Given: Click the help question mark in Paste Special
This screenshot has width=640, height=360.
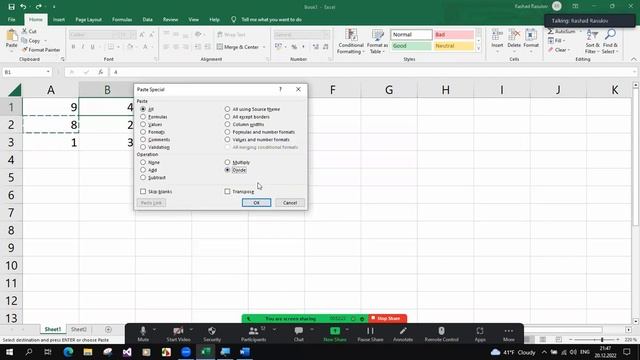Looking at the screenshot, I should (x=280, y=89).
